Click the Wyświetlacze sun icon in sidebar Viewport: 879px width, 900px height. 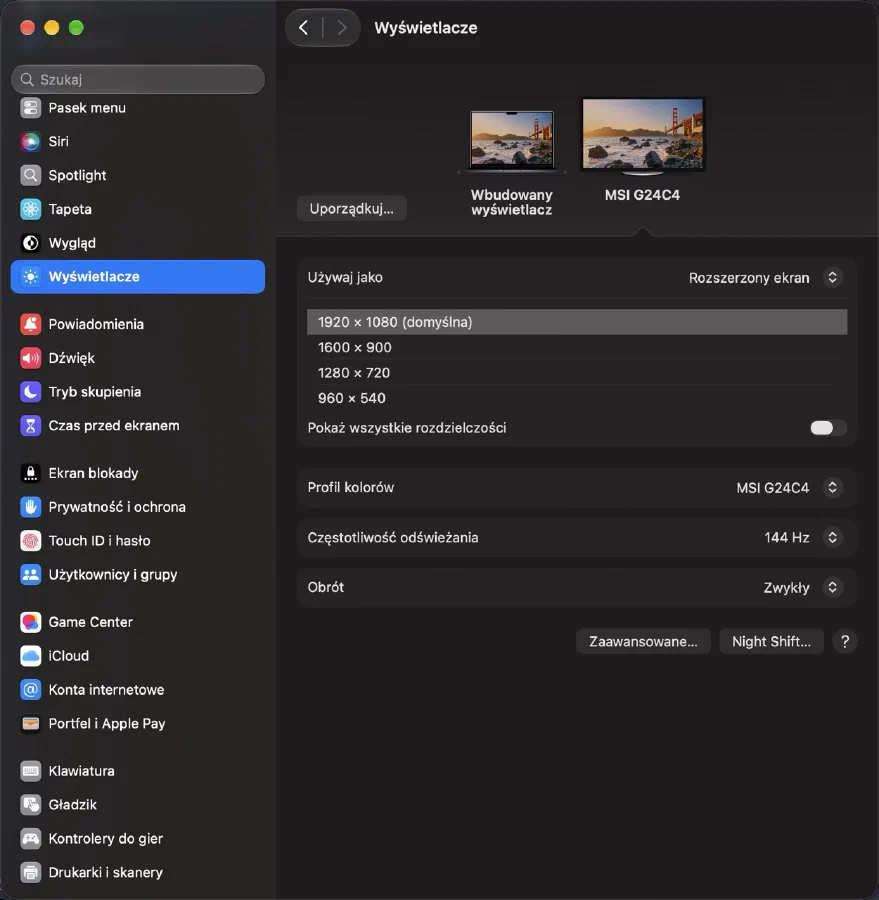[x=30, y=277]
